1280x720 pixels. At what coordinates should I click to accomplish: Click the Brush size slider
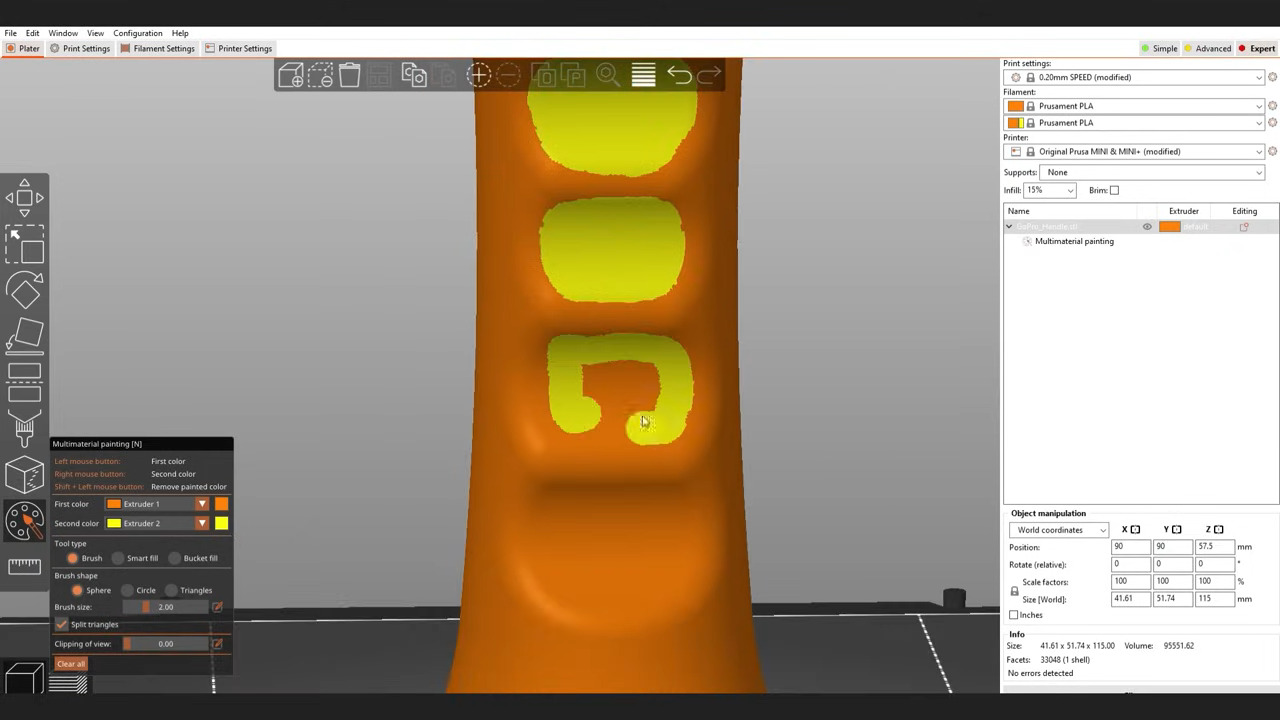(165, 607)
